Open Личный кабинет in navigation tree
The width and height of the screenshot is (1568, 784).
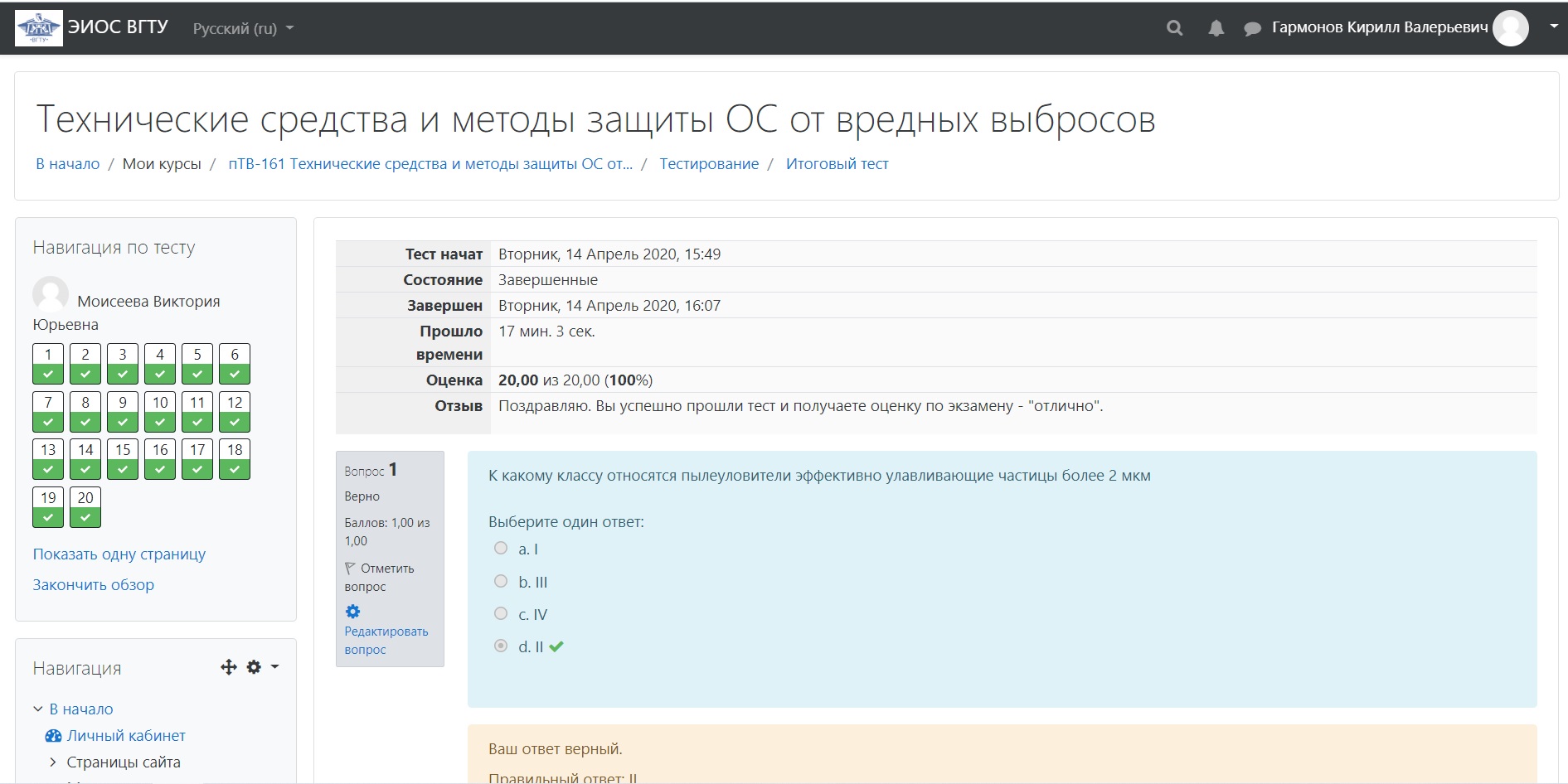(x=126, y=736)
